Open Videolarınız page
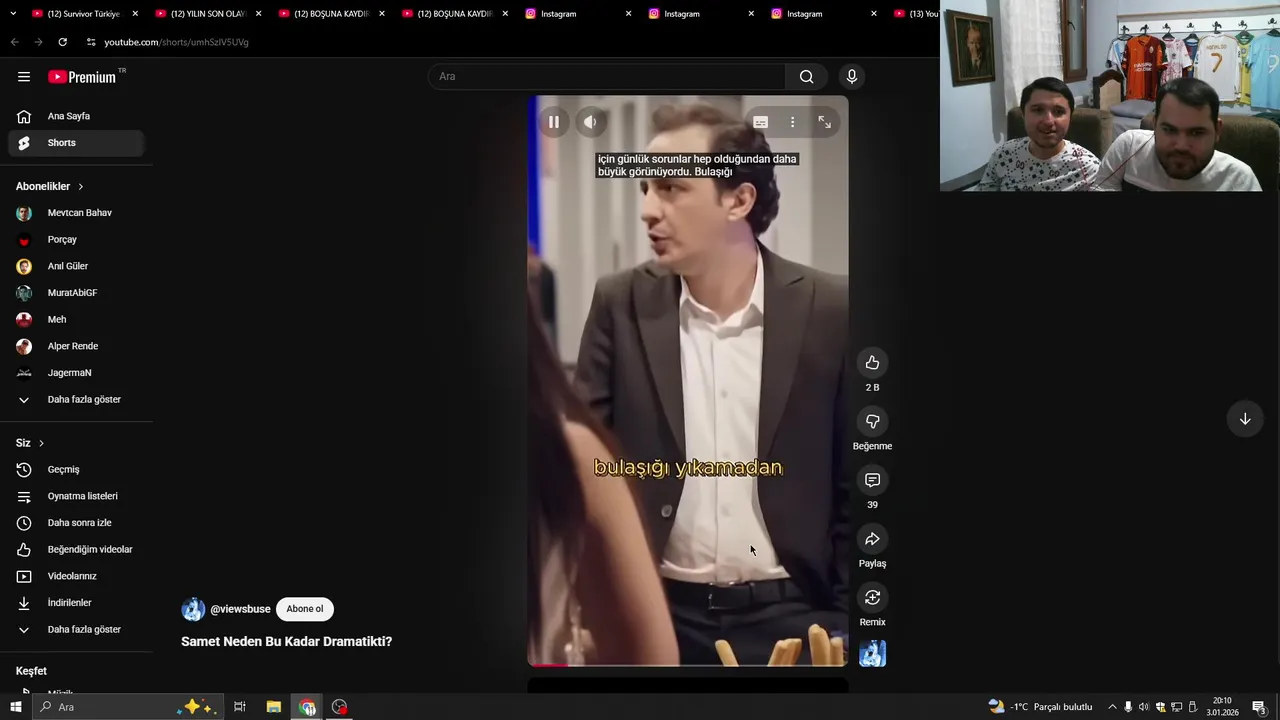The width and height of the screenshot is (1280, 720). click(76, 576)
